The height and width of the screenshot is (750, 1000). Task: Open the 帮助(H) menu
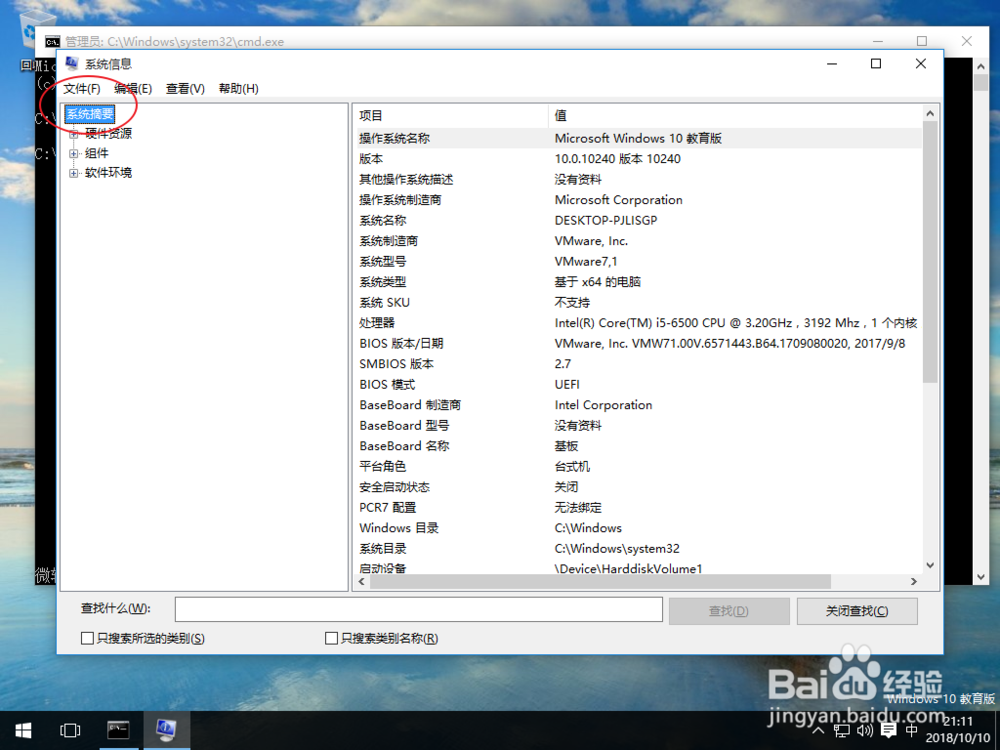(x=239, y=89)
